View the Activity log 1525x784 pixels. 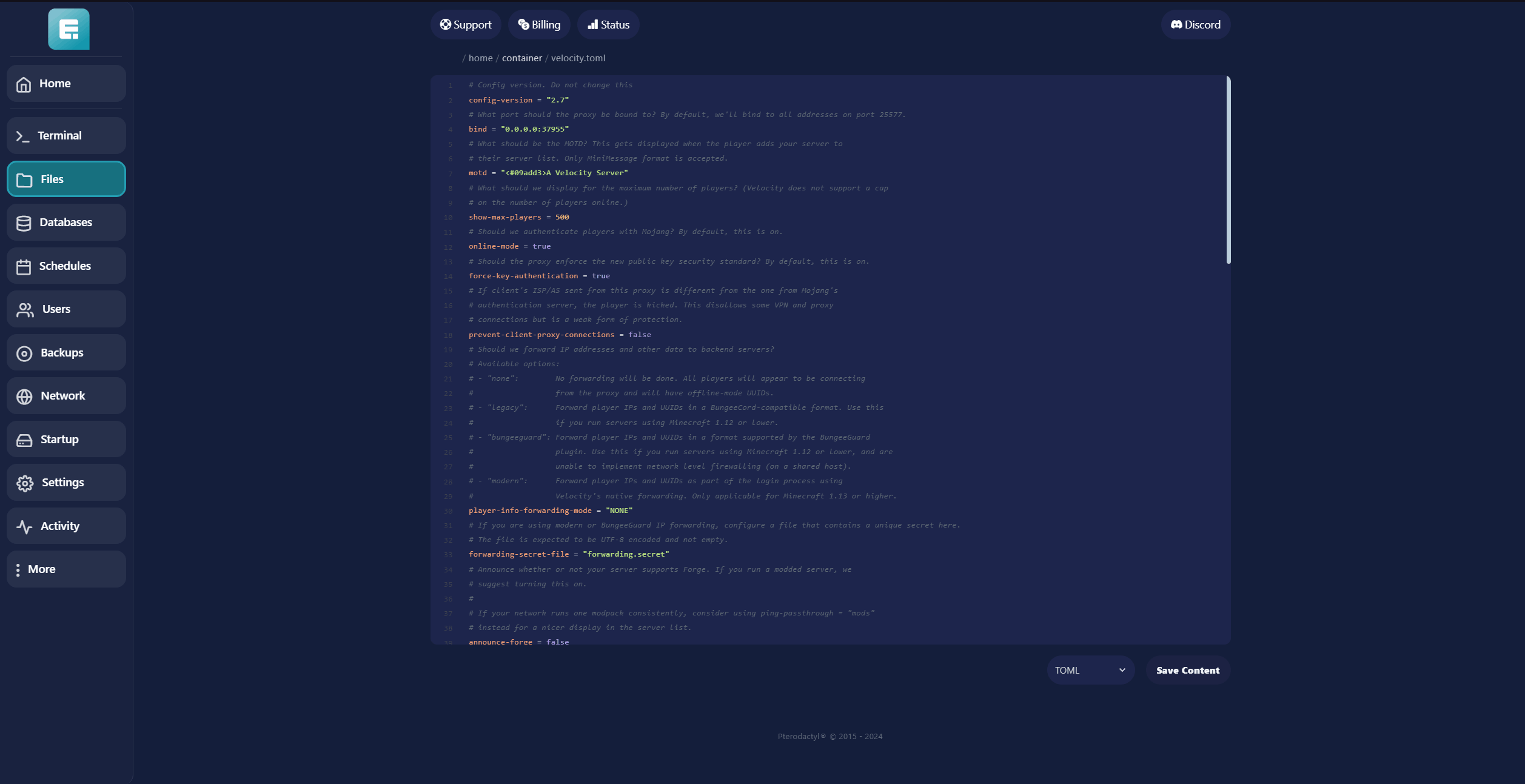66,526
